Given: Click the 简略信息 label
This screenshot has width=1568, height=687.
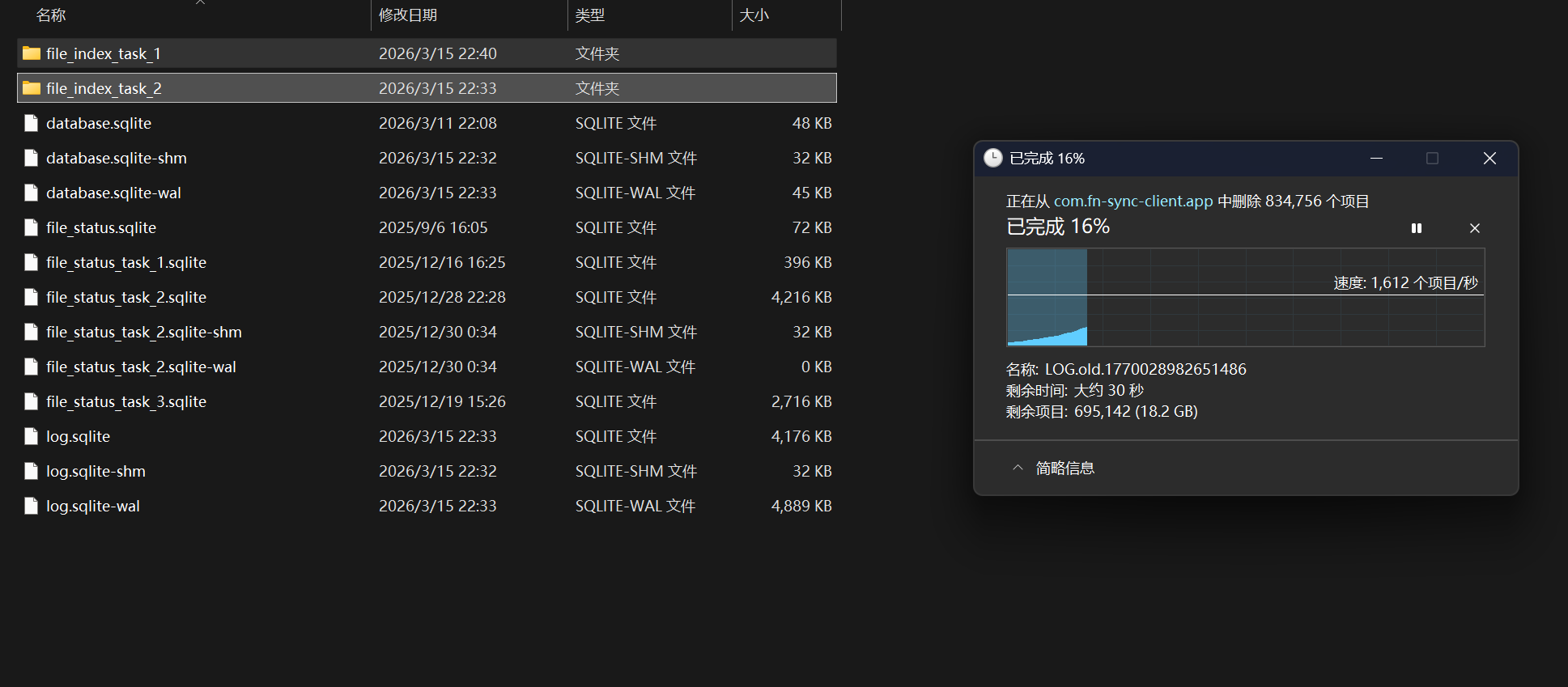Looking at the screenshot, I should 1065,468.
